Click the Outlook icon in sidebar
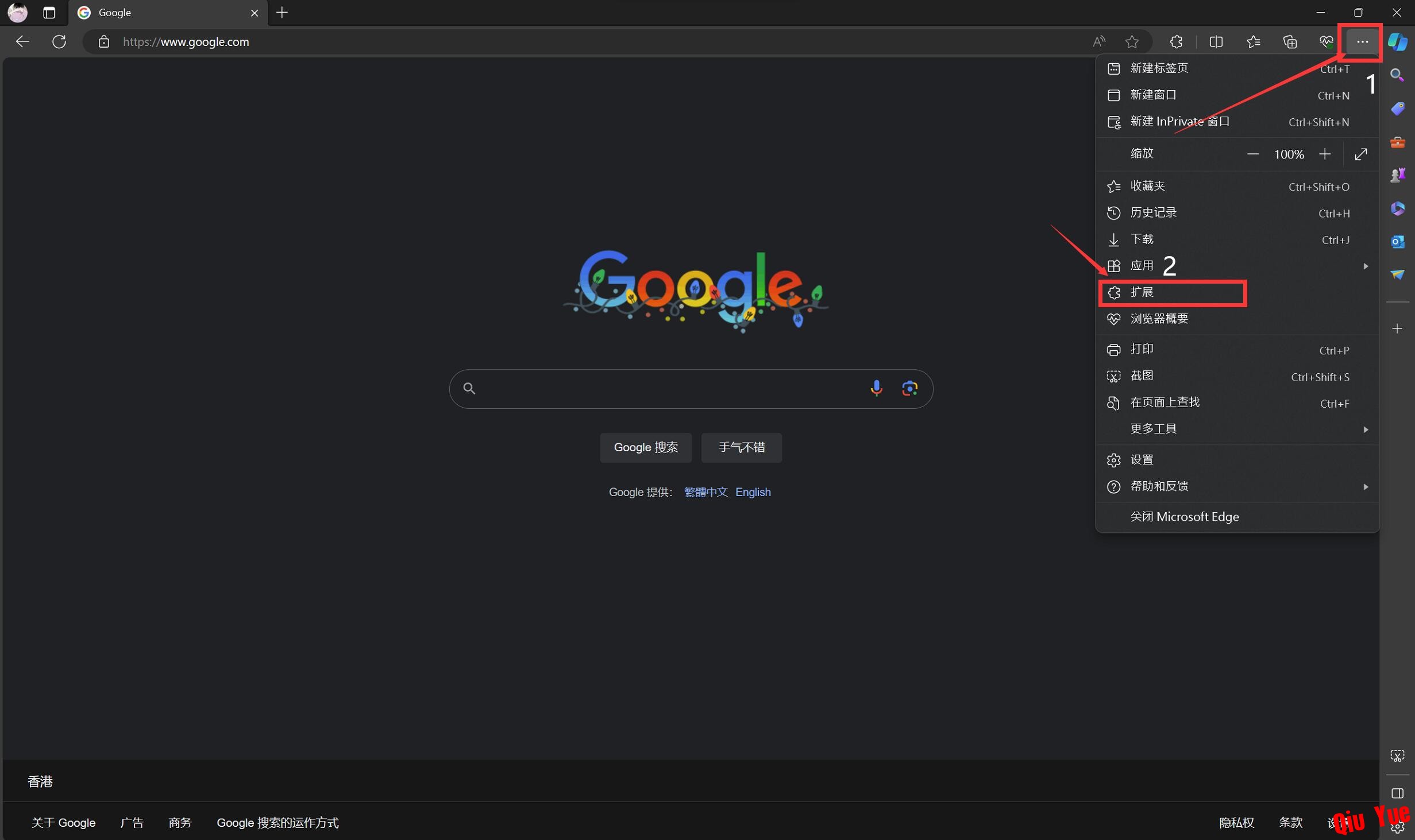The height and width of the screenshot is (840, 1415). pos(1397,242)
